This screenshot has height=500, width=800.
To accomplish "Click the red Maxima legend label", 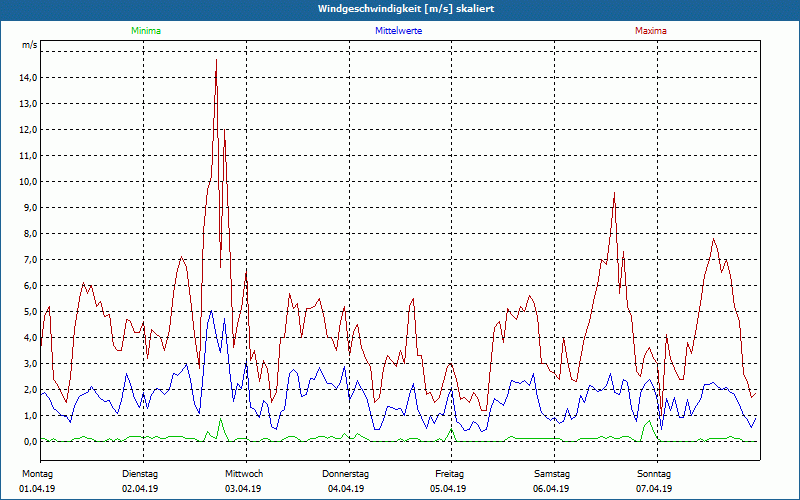I will (651, 31).
